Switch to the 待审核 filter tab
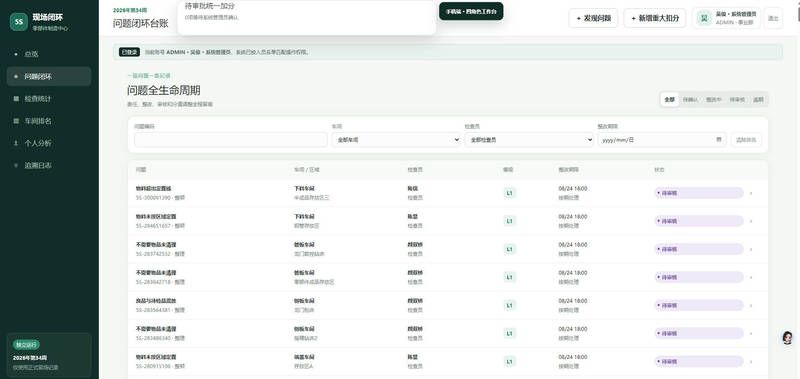This screenshot has width=800, height=379. click(737, 99)
